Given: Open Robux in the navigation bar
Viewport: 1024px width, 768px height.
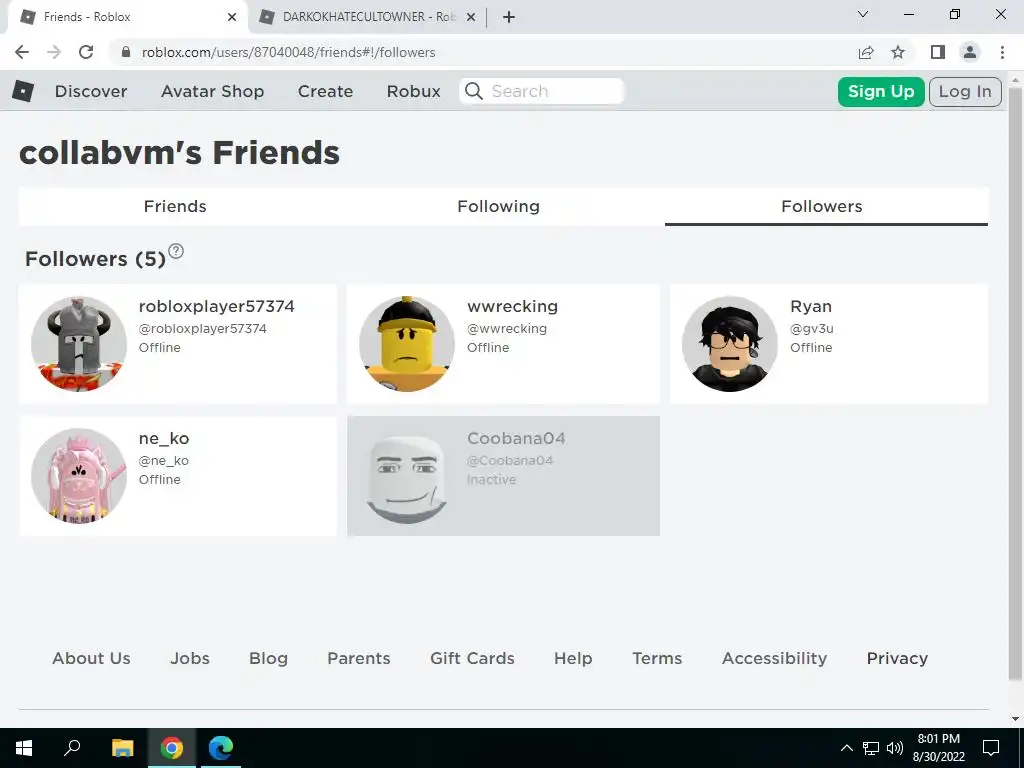Looking at the screenshot, I should click(x=413, y=91).
